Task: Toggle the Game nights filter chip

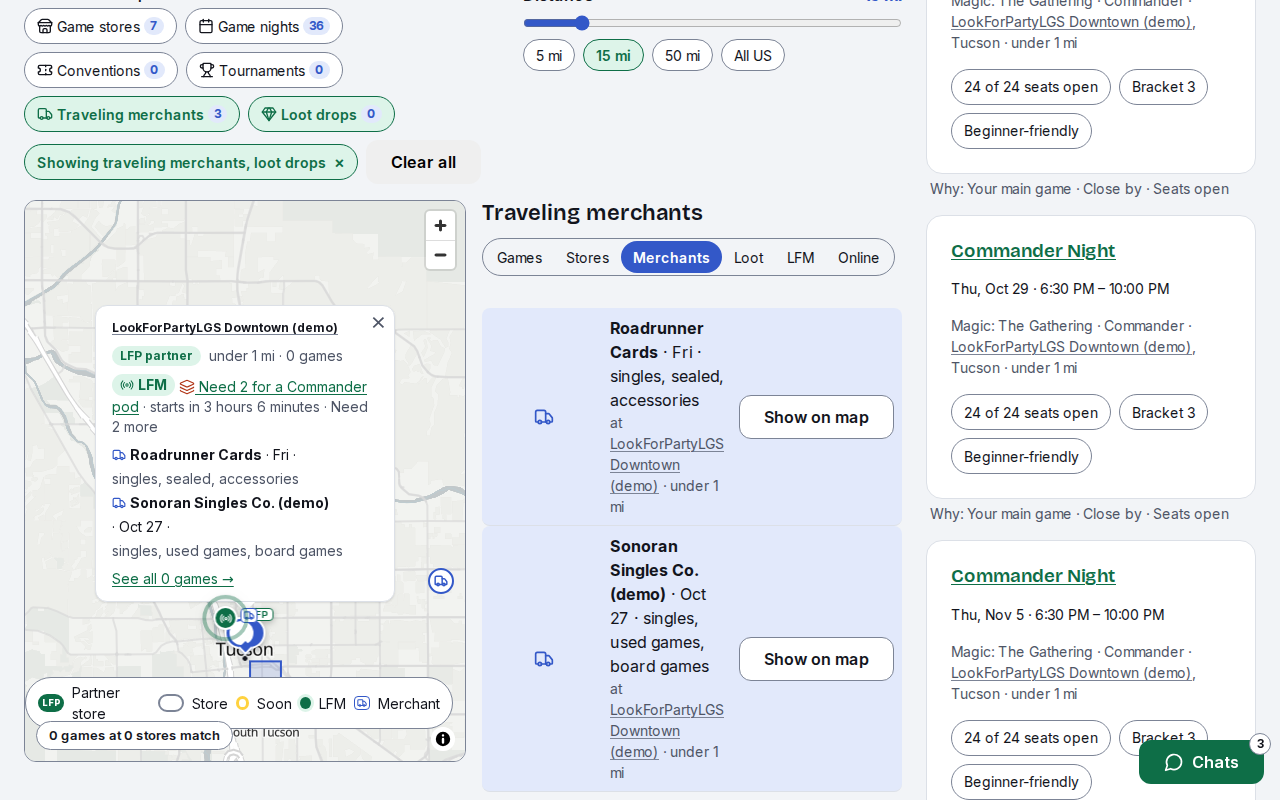Action: (264, 26)
